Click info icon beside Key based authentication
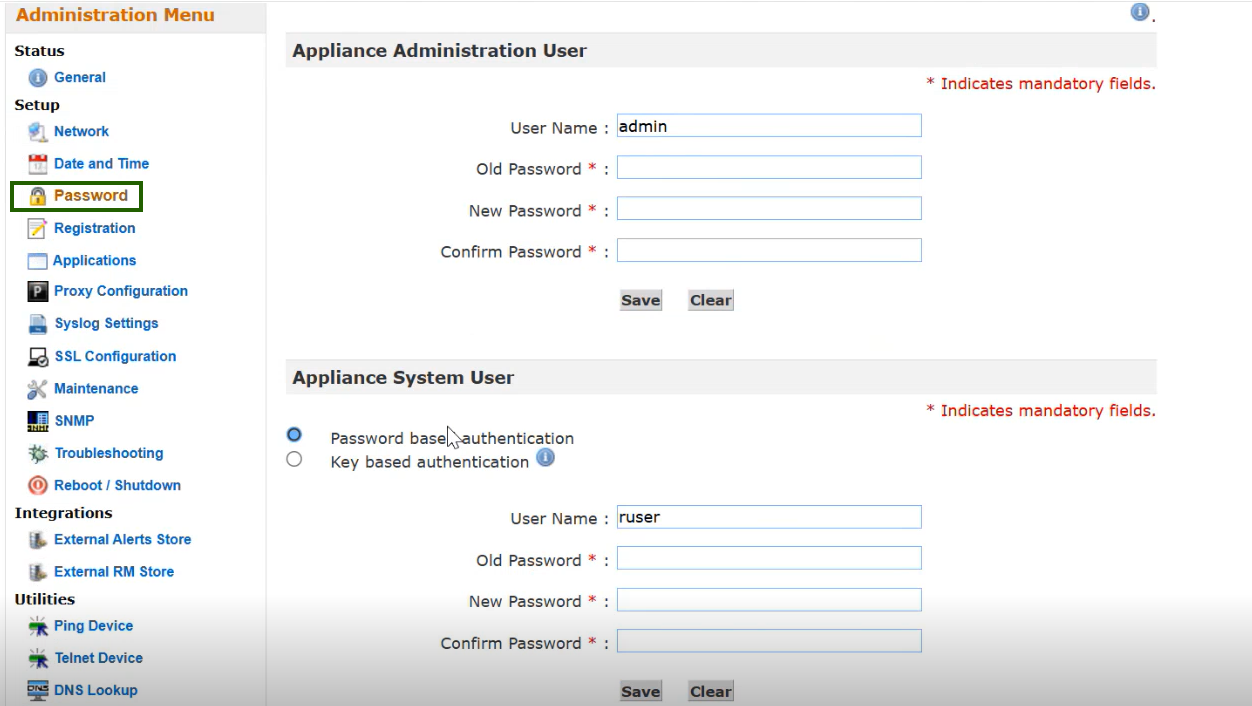Screen dimensions: 1252x706 (x=545, y=458)
